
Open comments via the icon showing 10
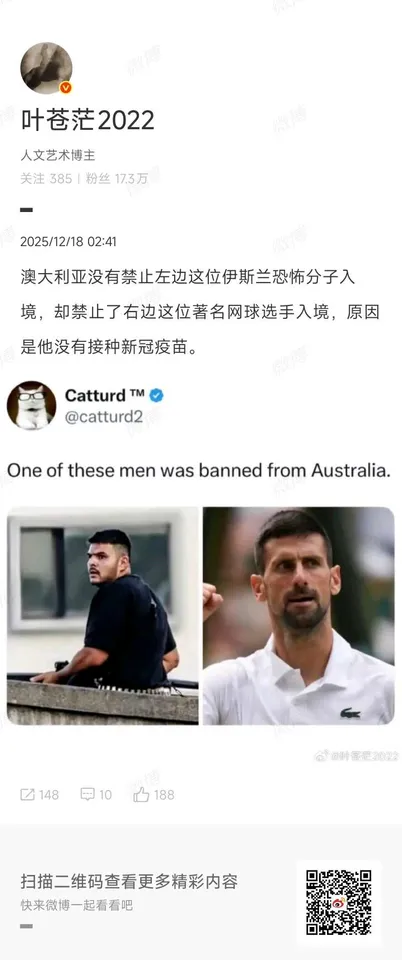point(87,794)
